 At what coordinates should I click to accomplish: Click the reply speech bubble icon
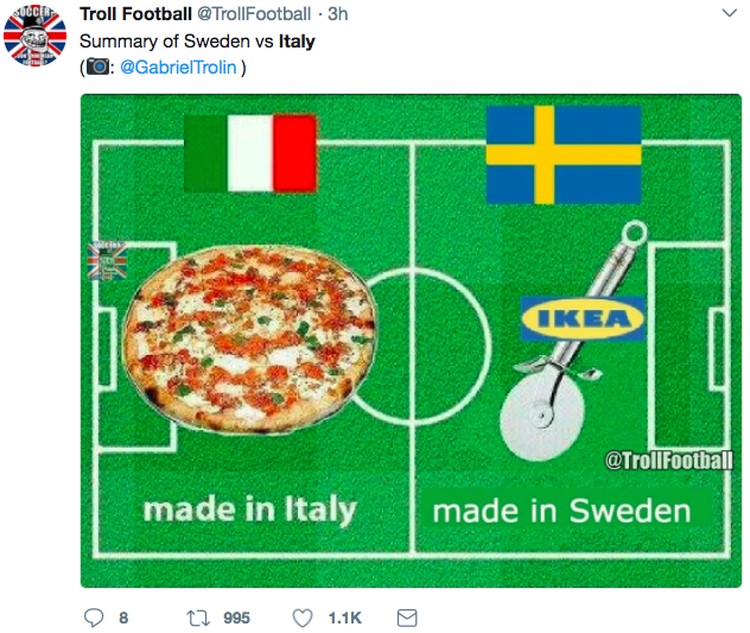pyautogui.click(x=93, y=618)
